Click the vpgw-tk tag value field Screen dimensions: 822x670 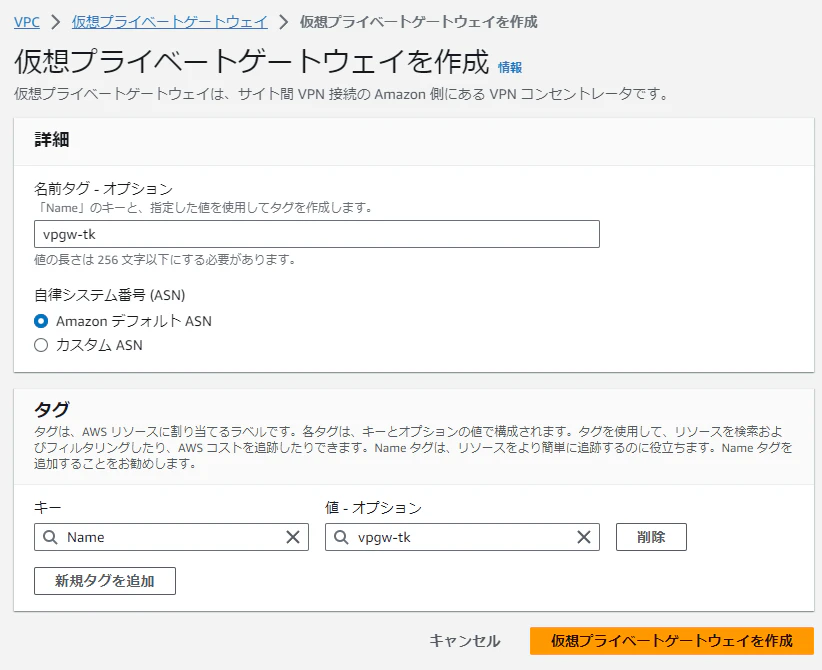click(462, 537)
